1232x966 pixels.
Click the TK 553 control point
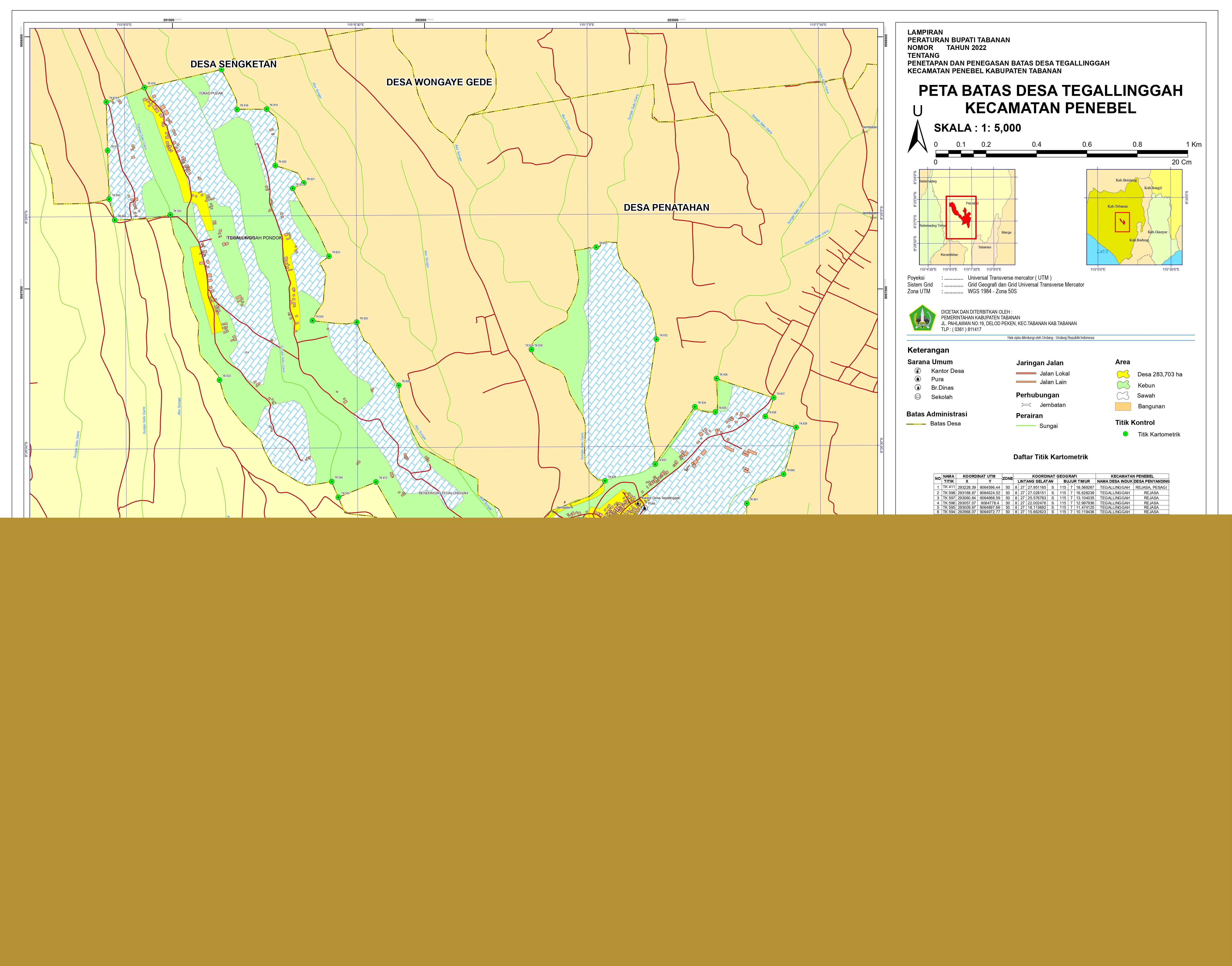pos(219,380)
